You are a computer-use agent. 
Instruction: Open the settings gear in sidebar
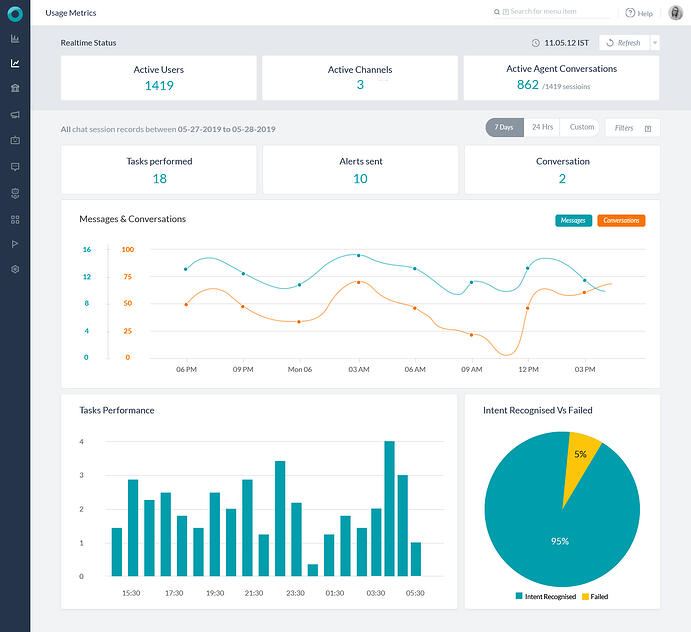coord(15,270)
